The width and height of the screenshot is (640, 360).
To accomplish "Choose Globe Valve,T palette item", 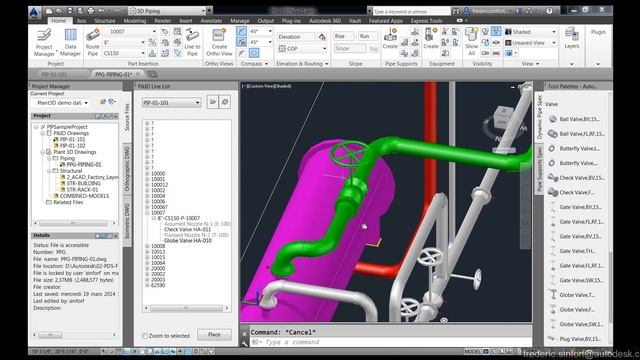I will point(571,295).
